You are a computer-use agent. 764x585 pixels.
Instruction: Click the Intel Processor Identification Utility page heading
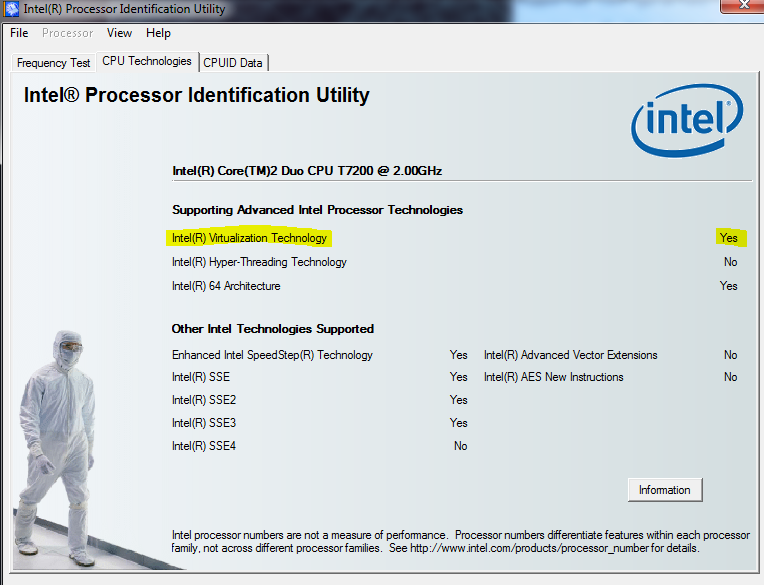click(x=196, y=95)
